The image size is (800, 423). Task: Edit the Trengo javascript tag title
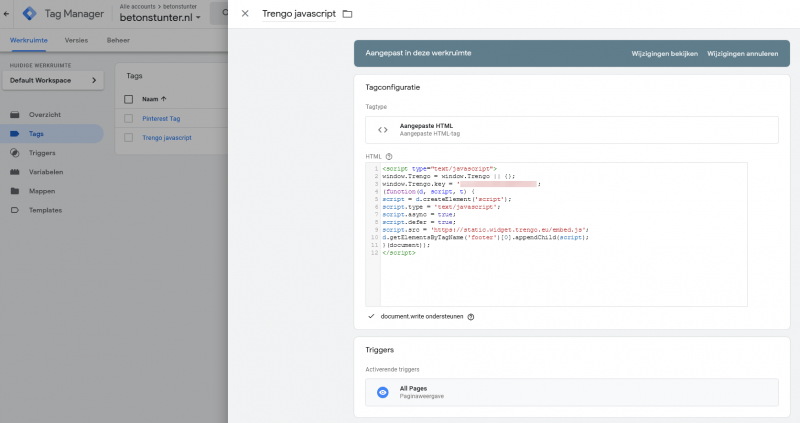click(x=299, y=14)
